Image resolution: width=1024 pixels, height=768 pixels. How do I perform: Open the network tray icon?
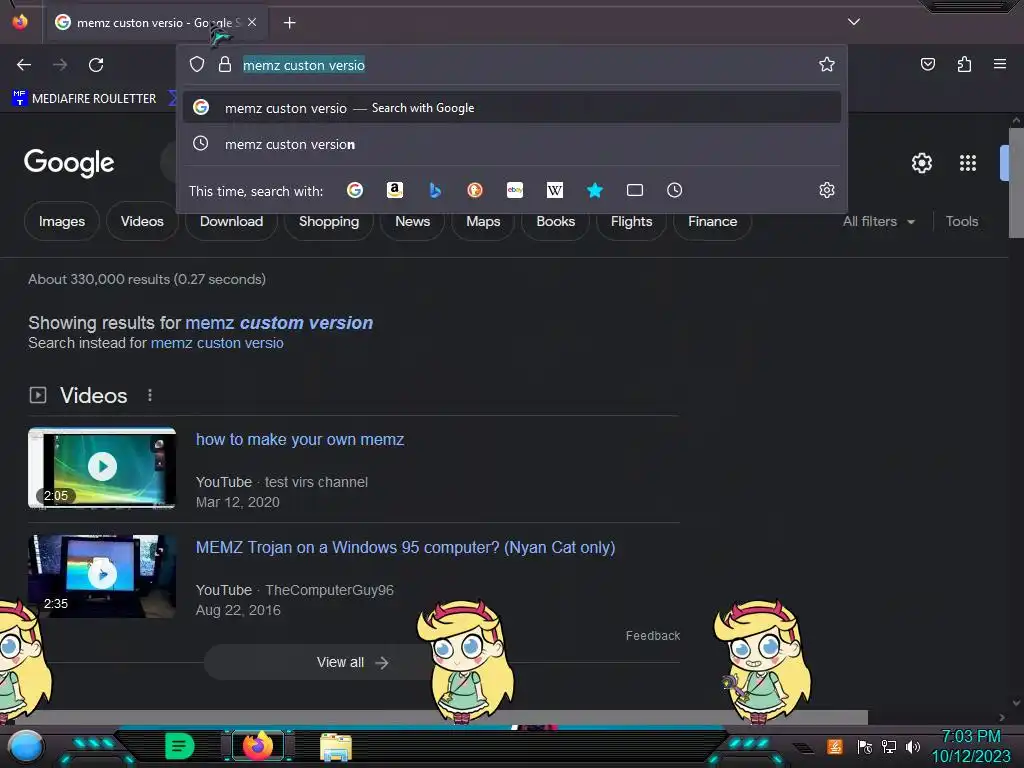click(x=889, y=746)
